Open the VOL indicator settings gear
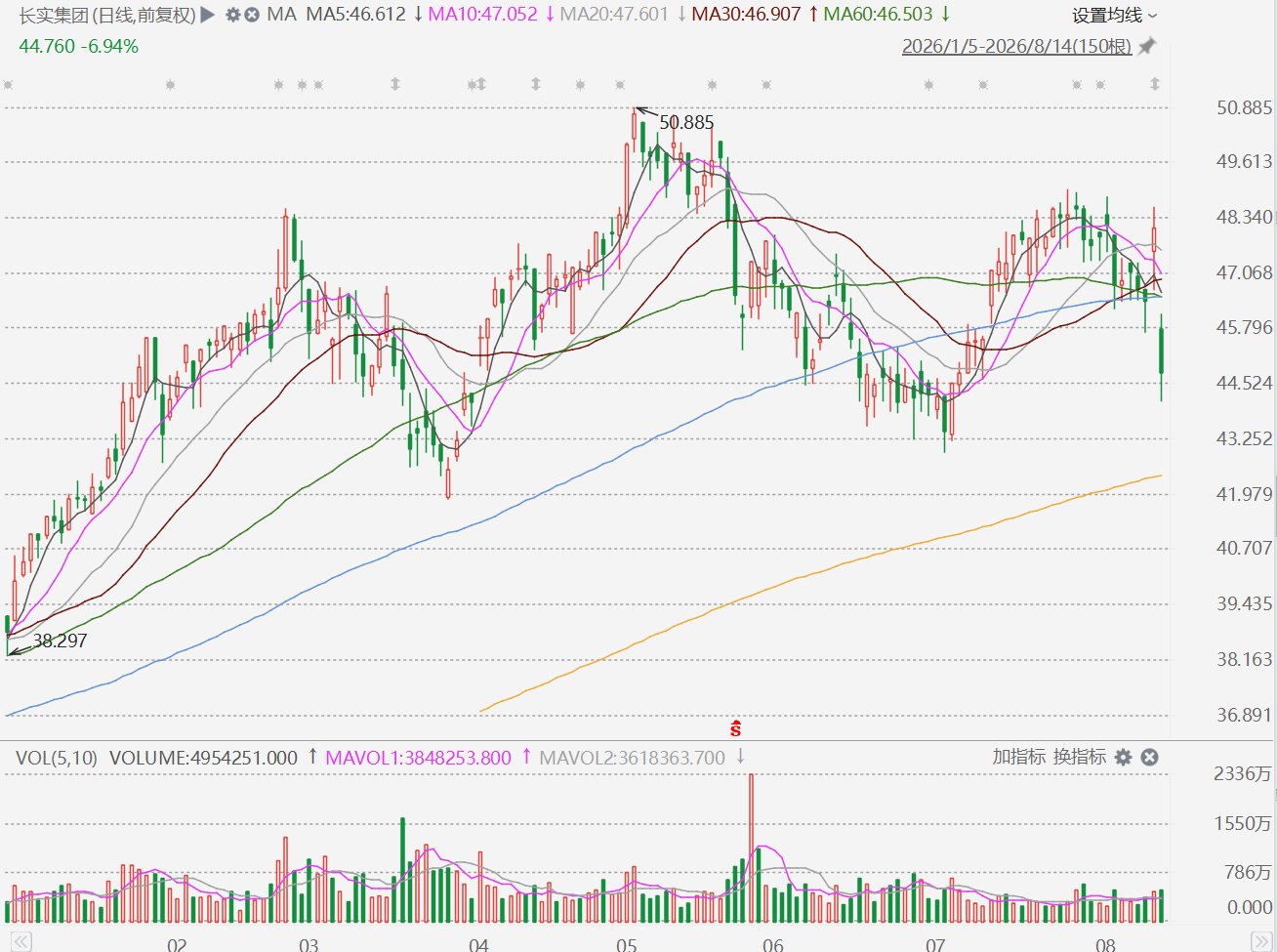The width and height of the screenshot is (1277, 952). click(1124, 757)
